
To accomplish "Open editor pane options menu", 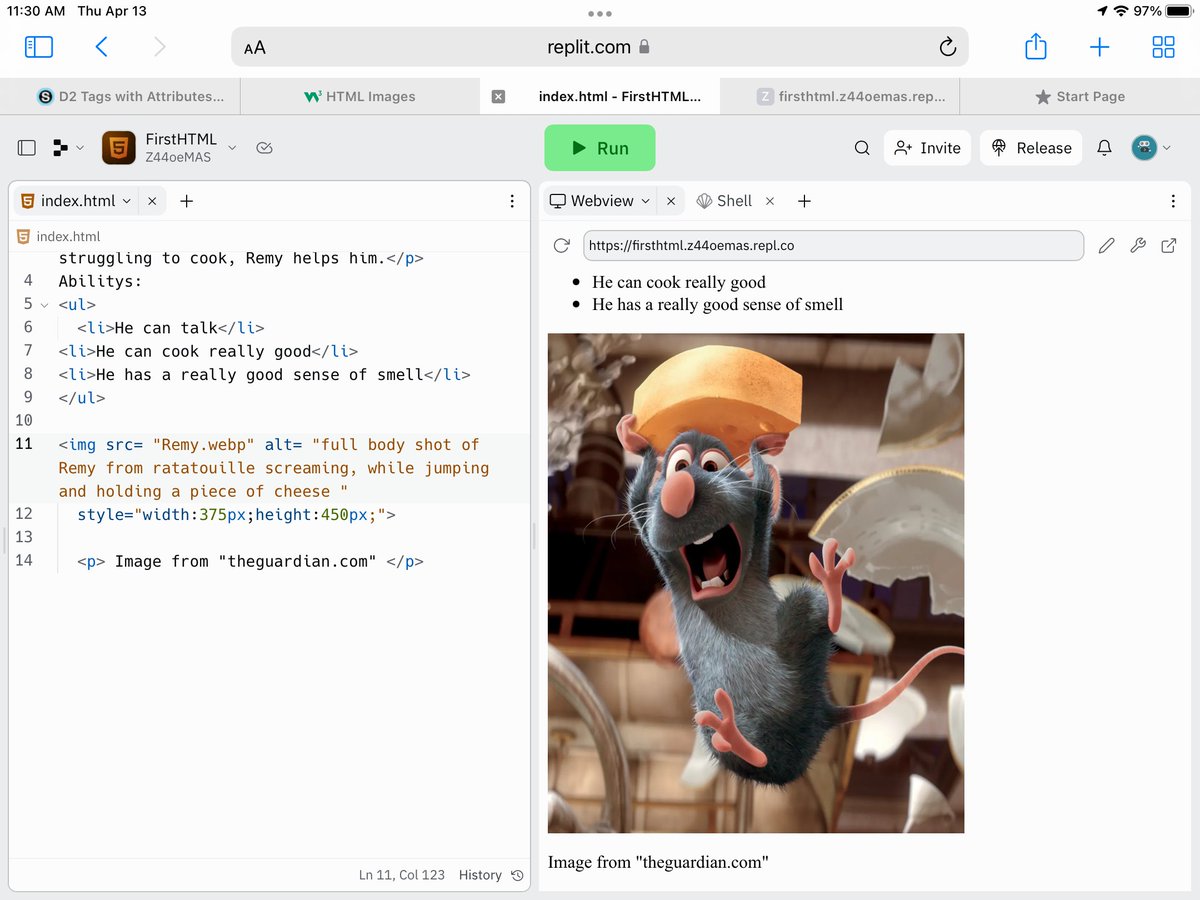I will coord(512,201).
